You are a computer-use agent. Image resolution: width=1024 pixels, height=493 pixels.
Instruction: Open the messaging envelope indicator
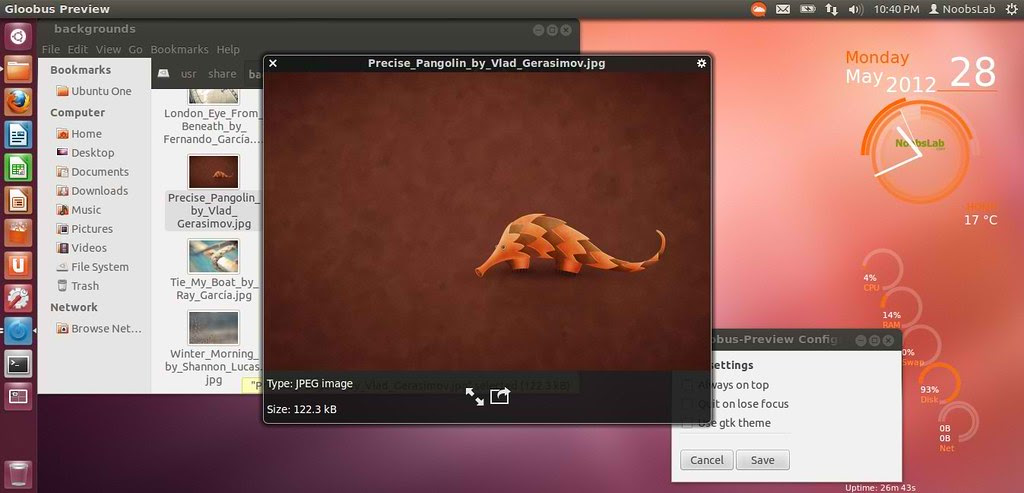pos(782,9)
